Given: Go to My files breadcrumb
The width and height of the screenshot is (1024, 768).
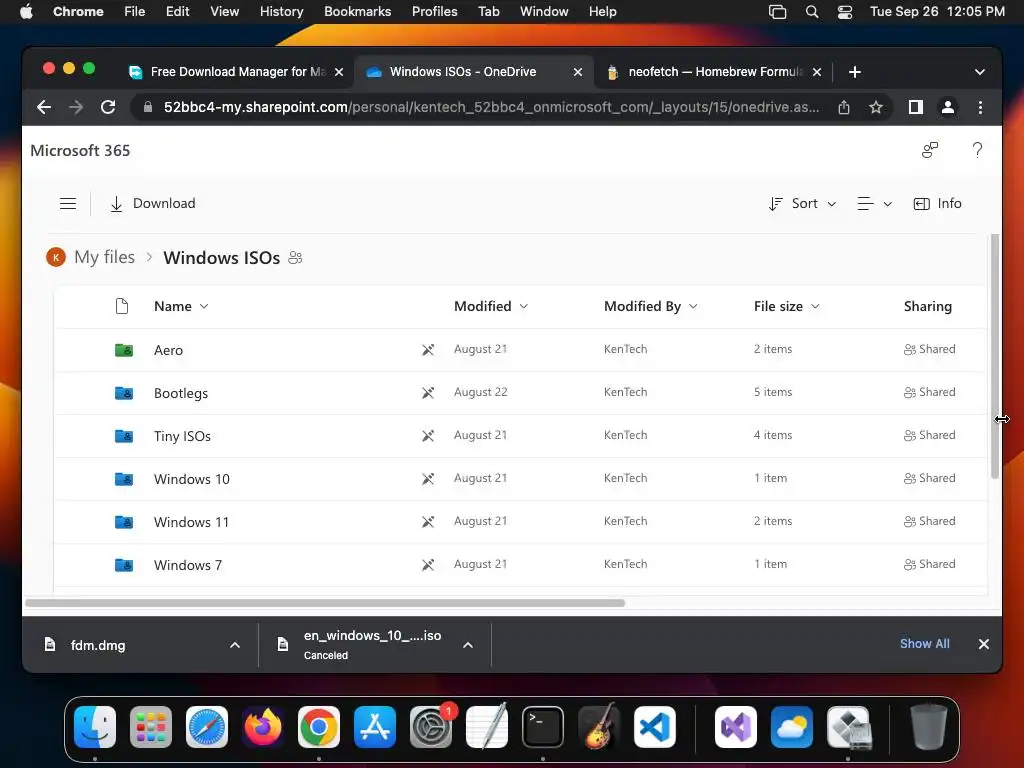Looking at the screenshot, I should [x=104, y=257].
